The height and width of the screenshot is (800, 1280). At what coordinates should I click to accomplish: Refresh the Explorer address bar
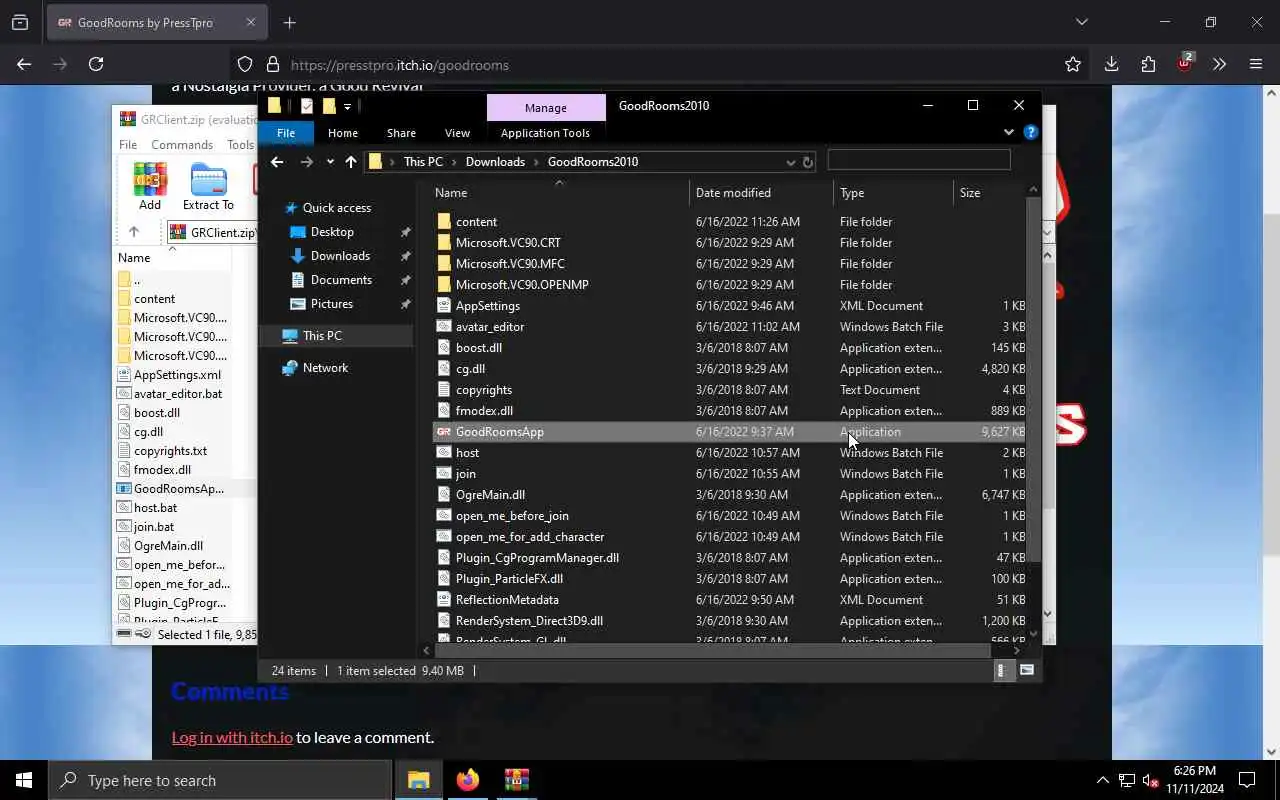[x=808, y=162]
